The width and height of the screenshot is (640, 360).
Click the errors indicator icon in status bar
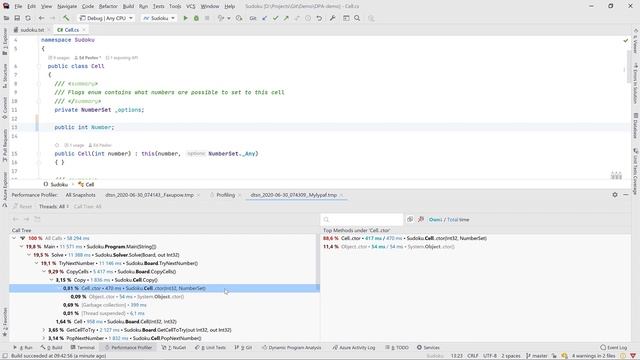pyautogui.click(x=633, y=356)
